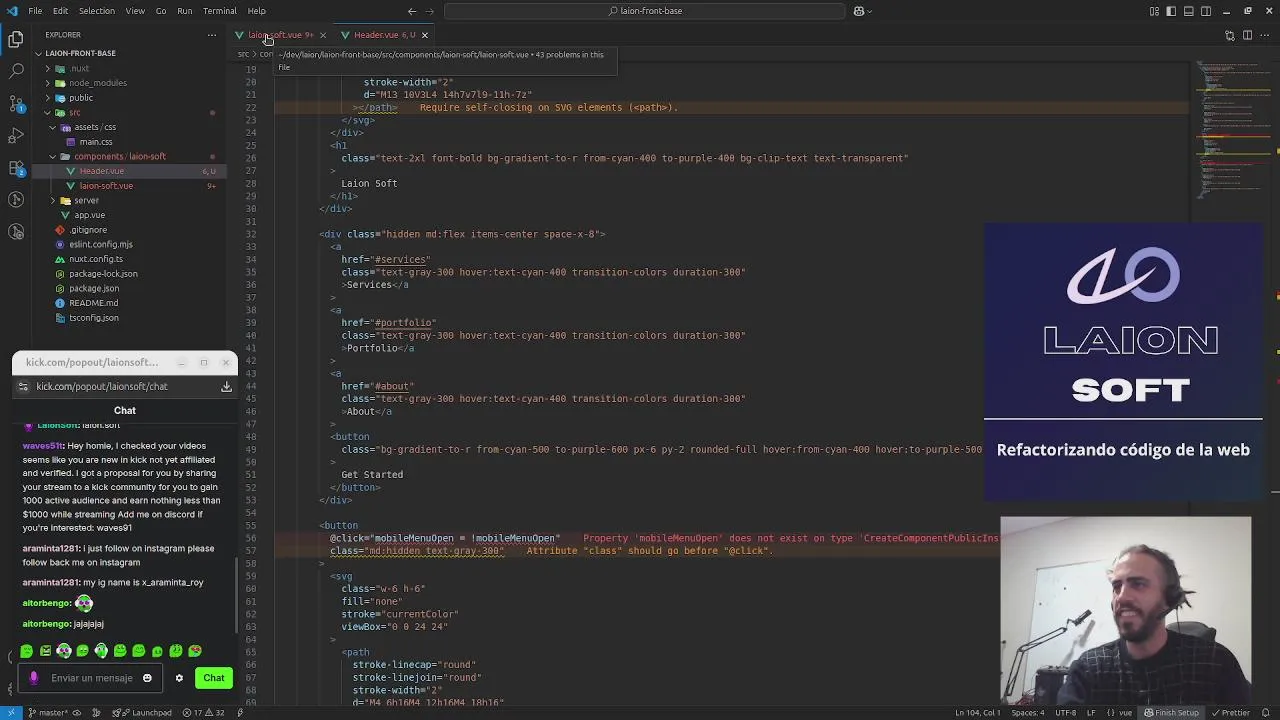
Task: Click the laion-front-base command search box
Action: coord(645,11)
